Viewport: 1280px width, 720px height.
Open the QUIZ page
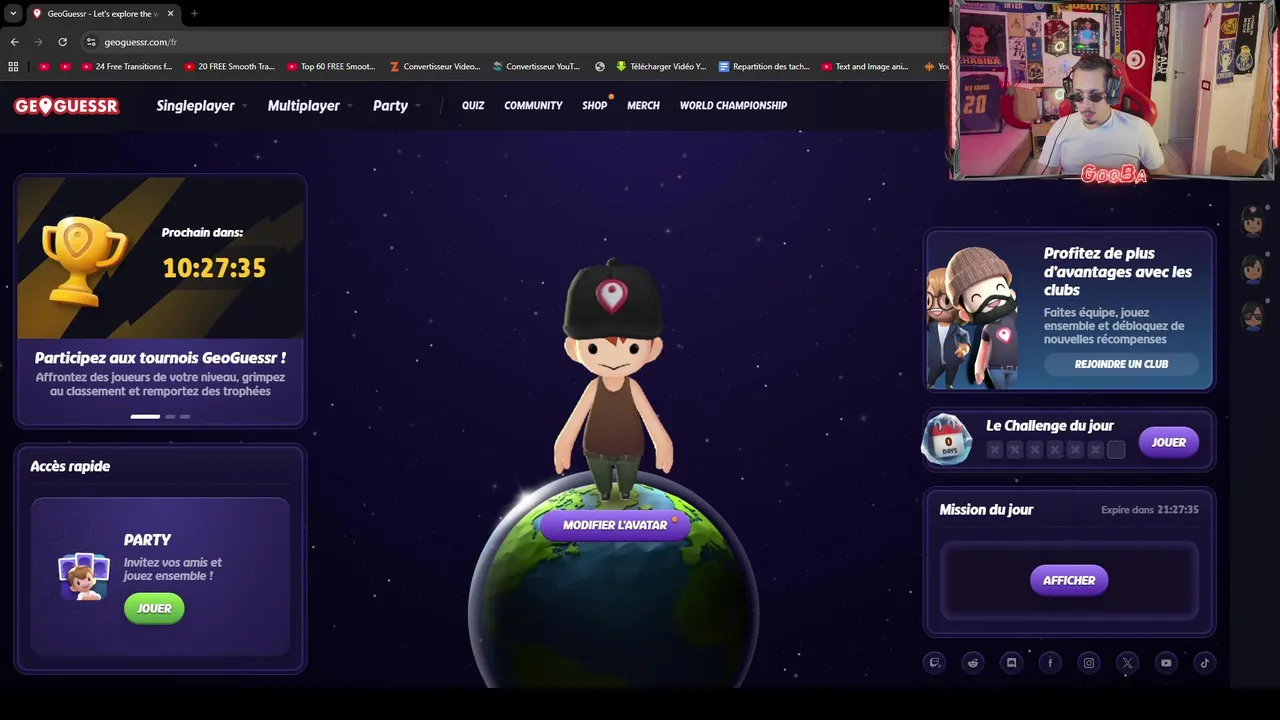point(473,106)
